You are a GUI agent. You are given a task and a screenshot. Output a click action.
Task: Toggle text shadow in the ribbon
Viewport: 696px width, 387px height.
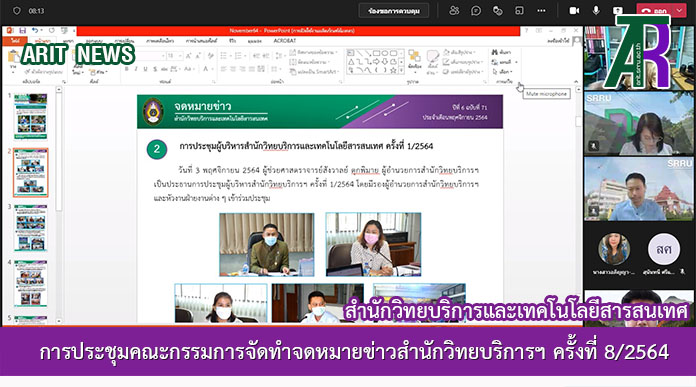tap(155, 69)
